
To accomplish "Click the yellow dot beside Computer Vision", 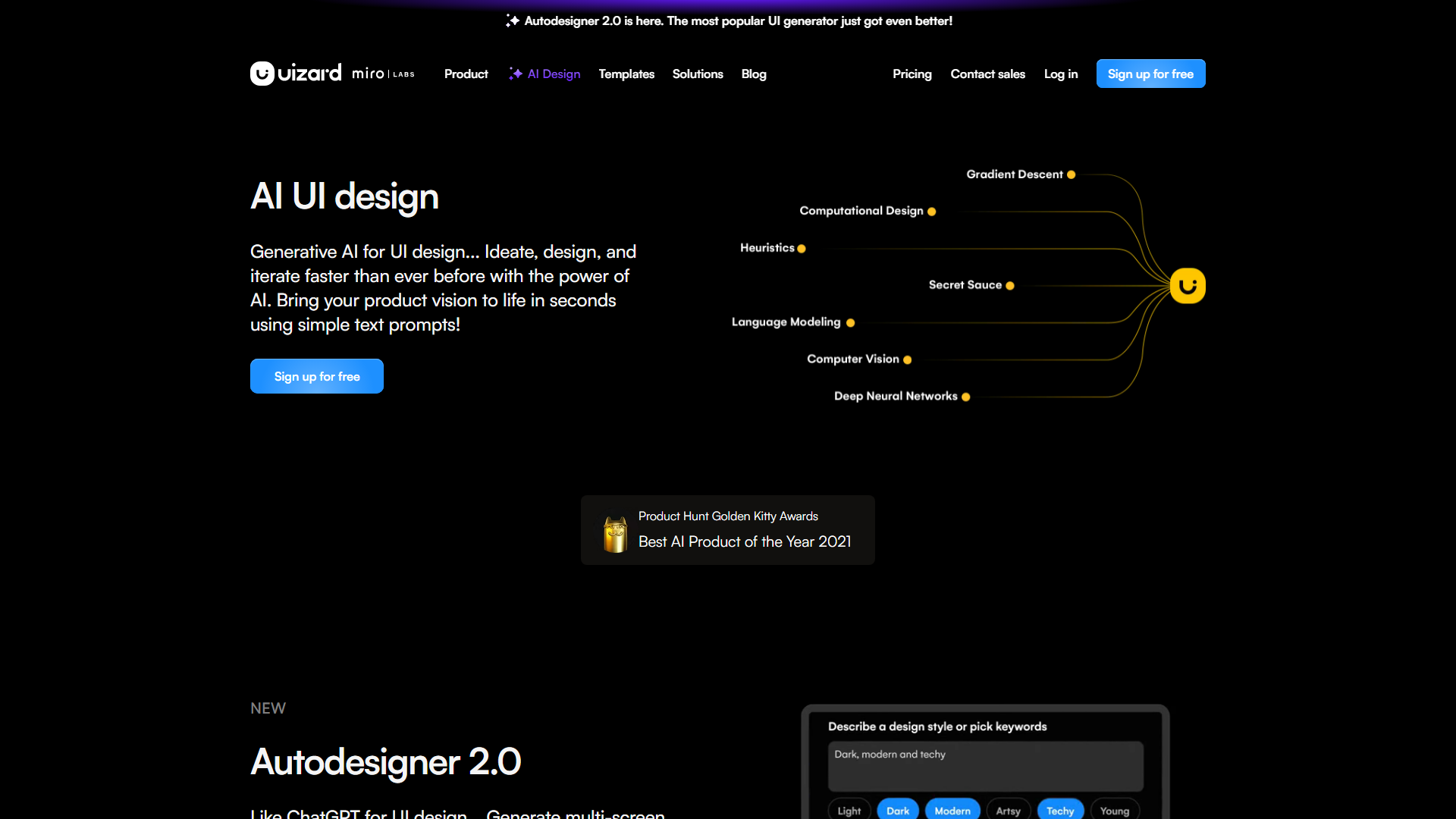I will 908,360.
